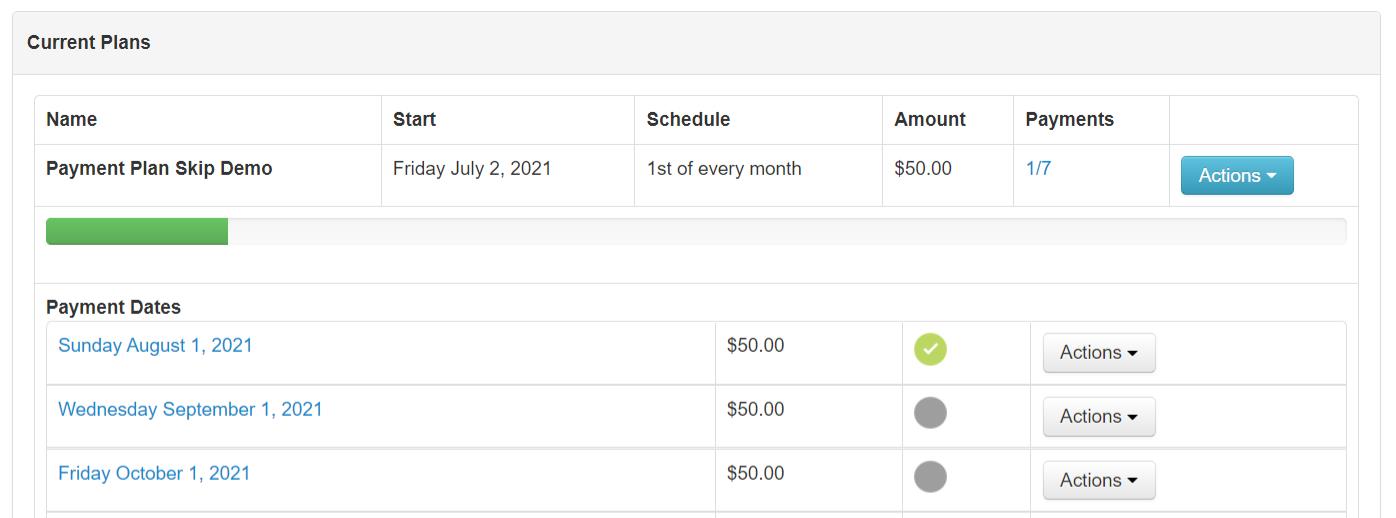
Task: Select the Payment Plan Skip Demo name
Action: pyautogui.click(x=159, y=168)
